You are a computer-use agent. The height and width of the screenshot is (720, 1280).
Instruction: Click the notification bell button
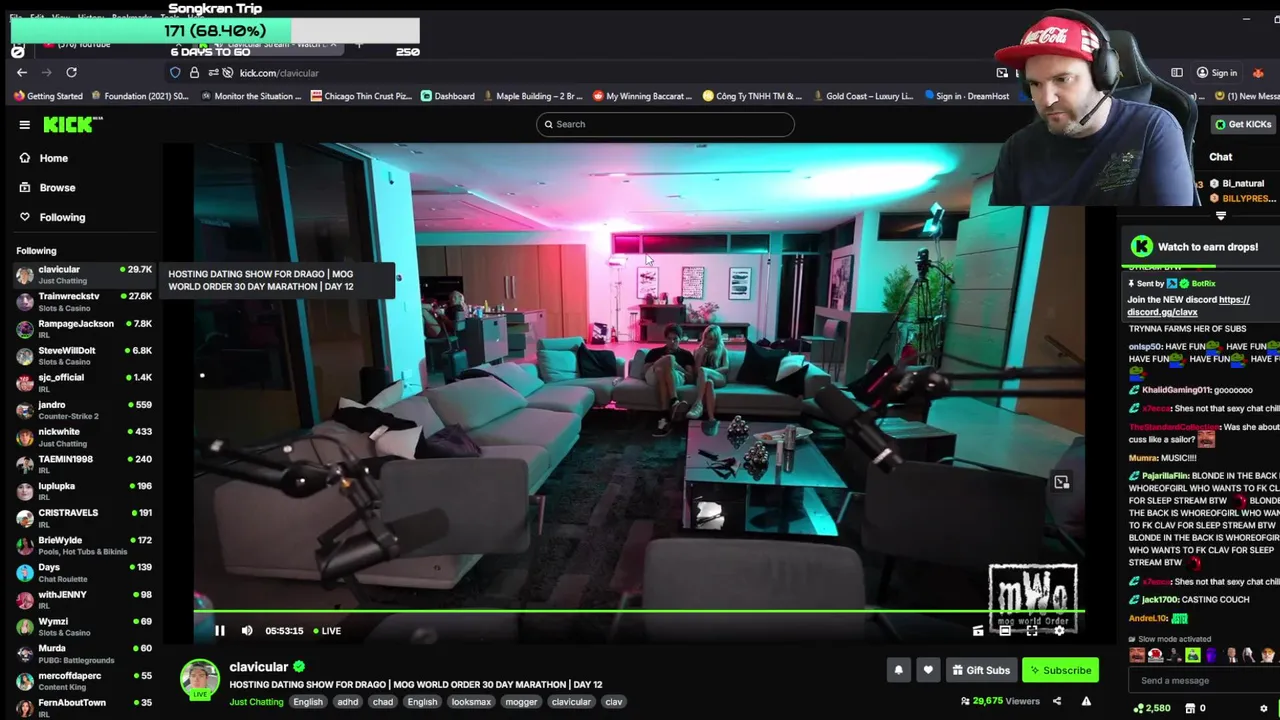coord(898,670)
